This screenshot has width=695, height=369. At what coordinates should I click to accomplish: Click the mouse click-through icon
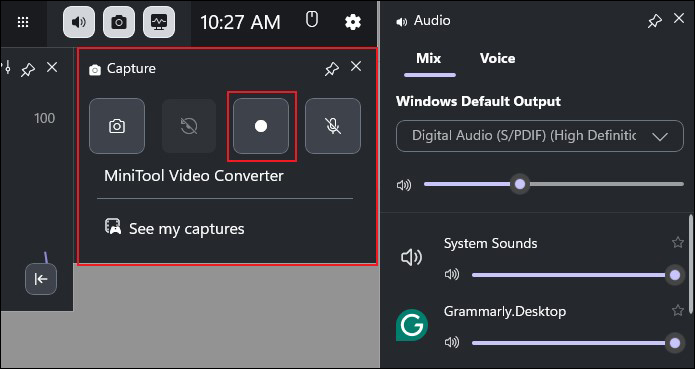tap(312, 20)
